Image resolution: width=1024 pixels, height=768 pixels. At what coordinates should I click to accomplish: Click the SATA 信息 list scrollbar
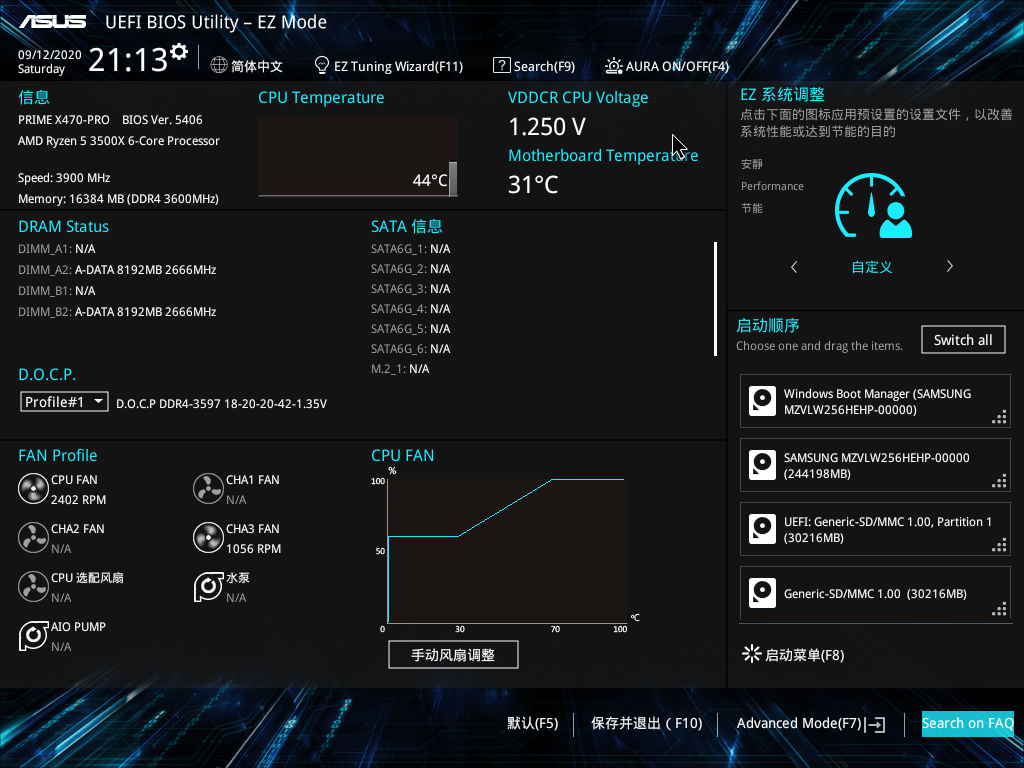tap(716, 299)
